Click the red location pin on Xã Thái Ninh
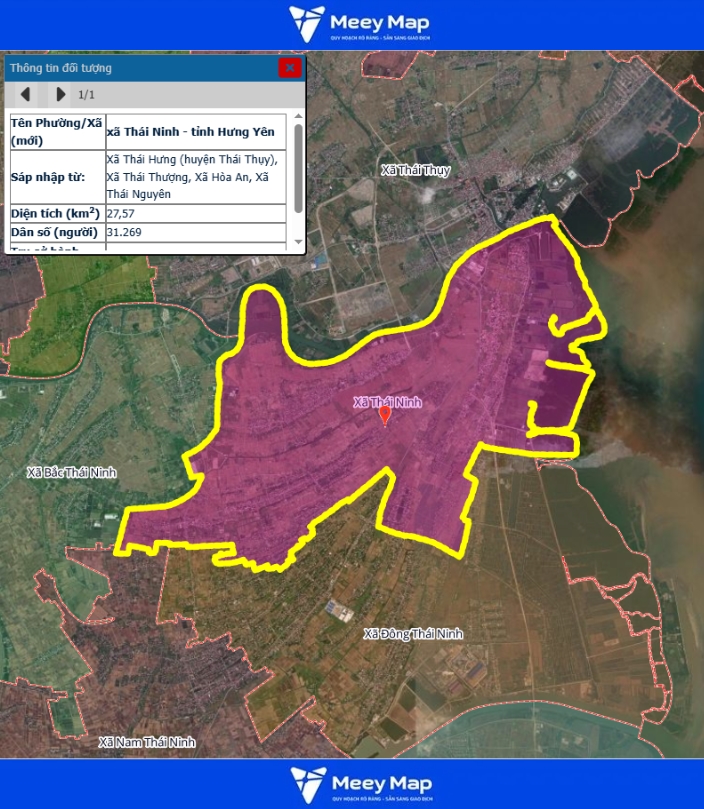Screen dimensions: 704x809 [386, 417]
